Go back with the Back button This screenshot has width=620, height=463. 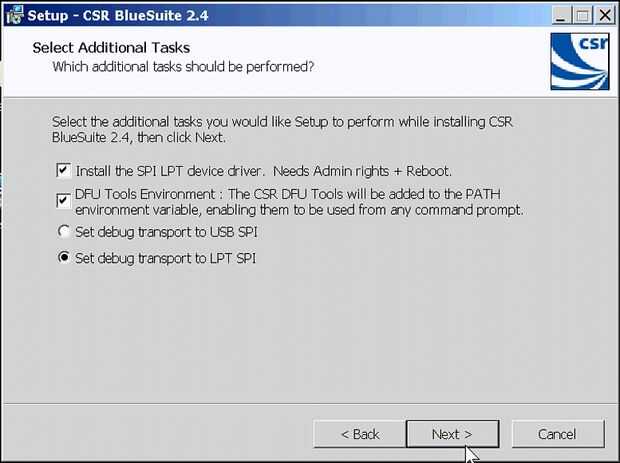359,434
